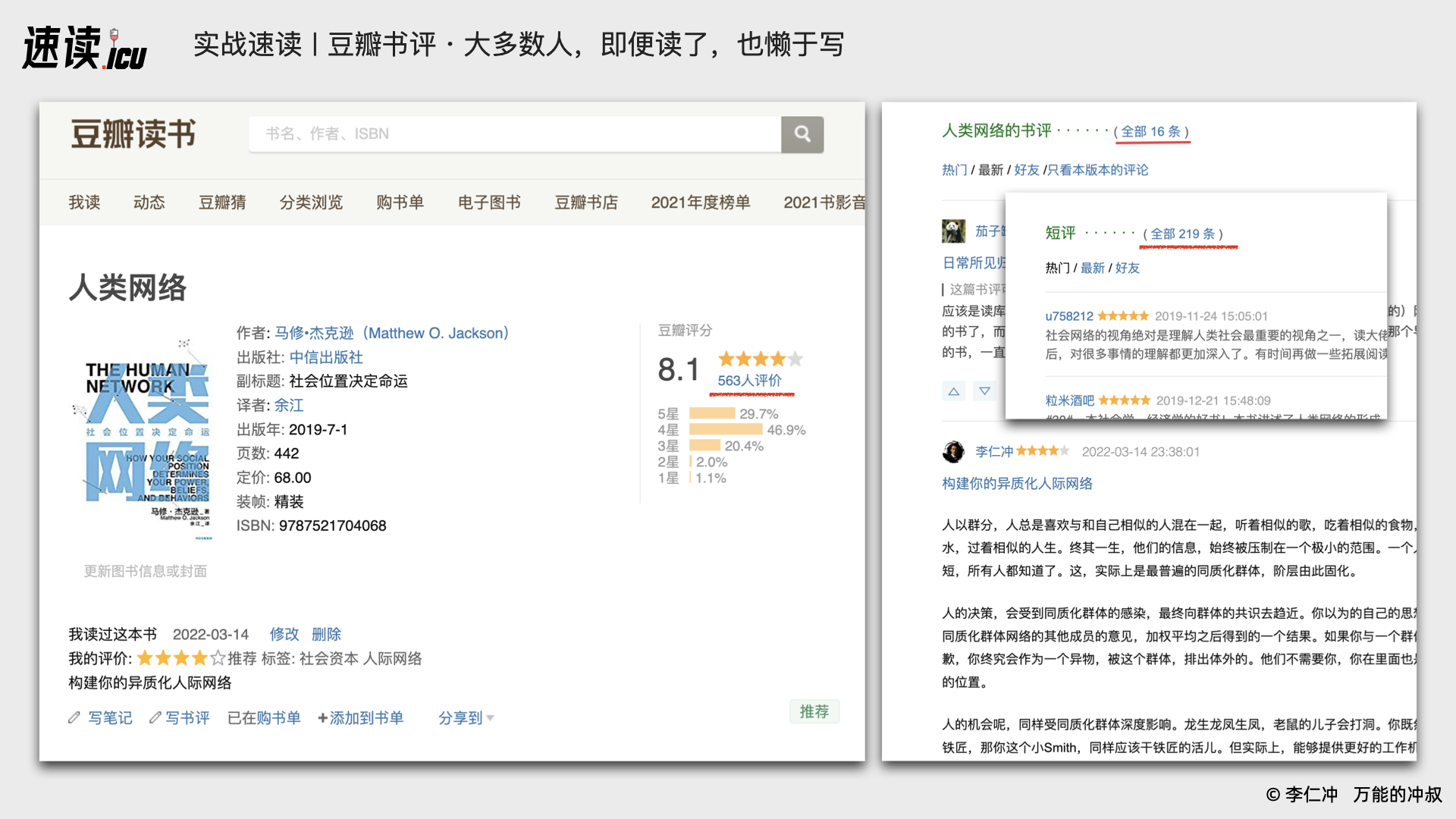Open the 563人评价 link
The height and width of the screenshot is (819, 1456).
pos(749,381)
